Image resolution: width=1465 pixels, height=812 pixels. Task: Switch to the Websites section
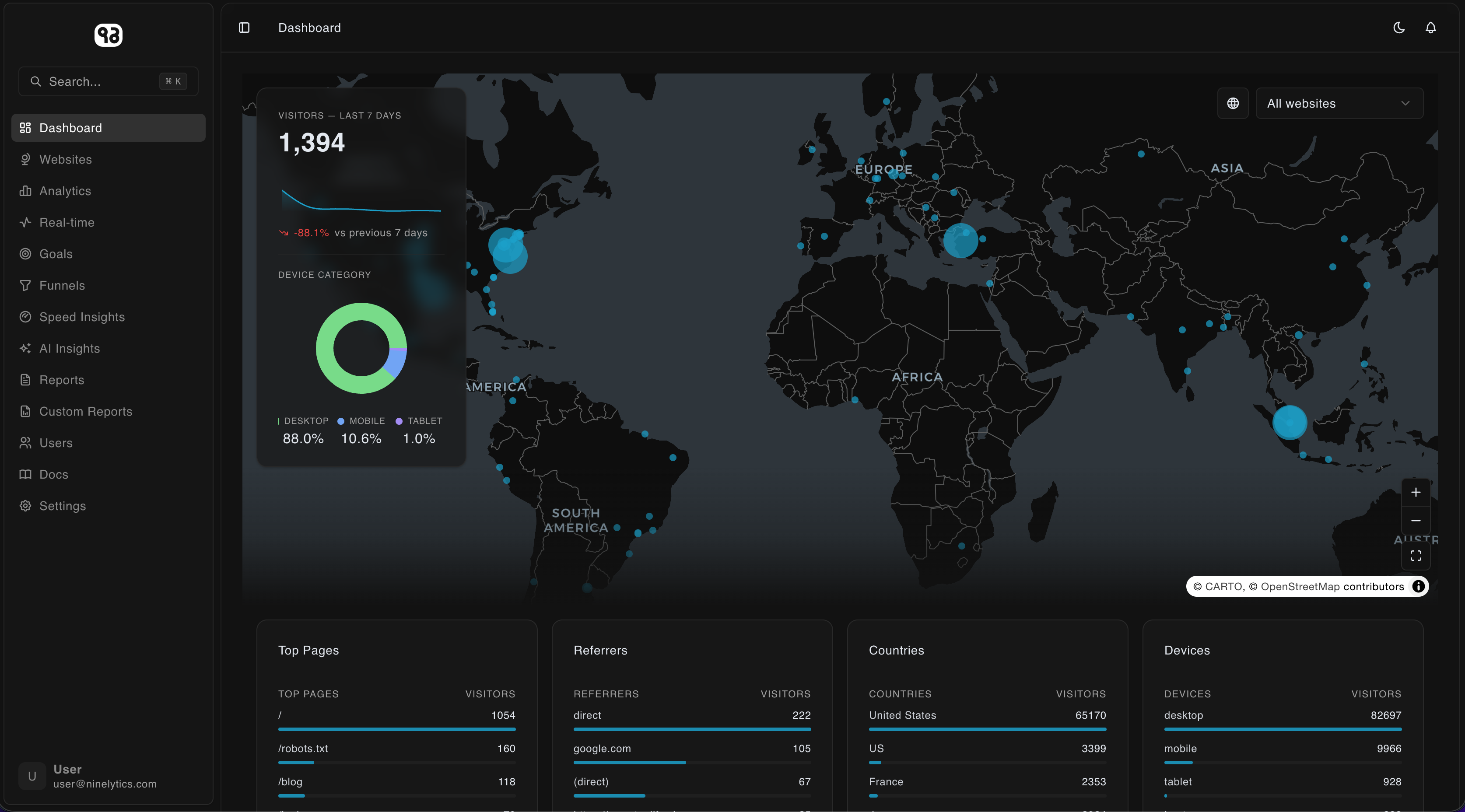65,159
